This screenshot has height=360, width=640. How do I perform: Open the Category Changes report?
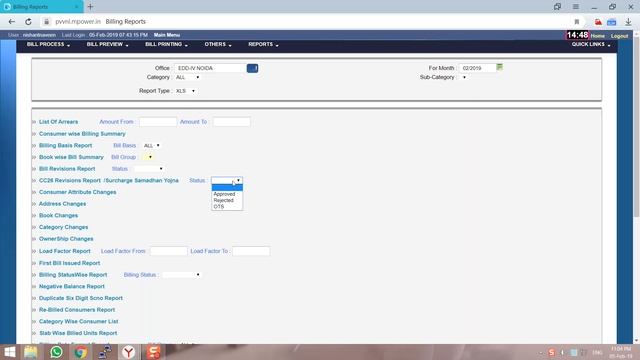pos(63,227)
